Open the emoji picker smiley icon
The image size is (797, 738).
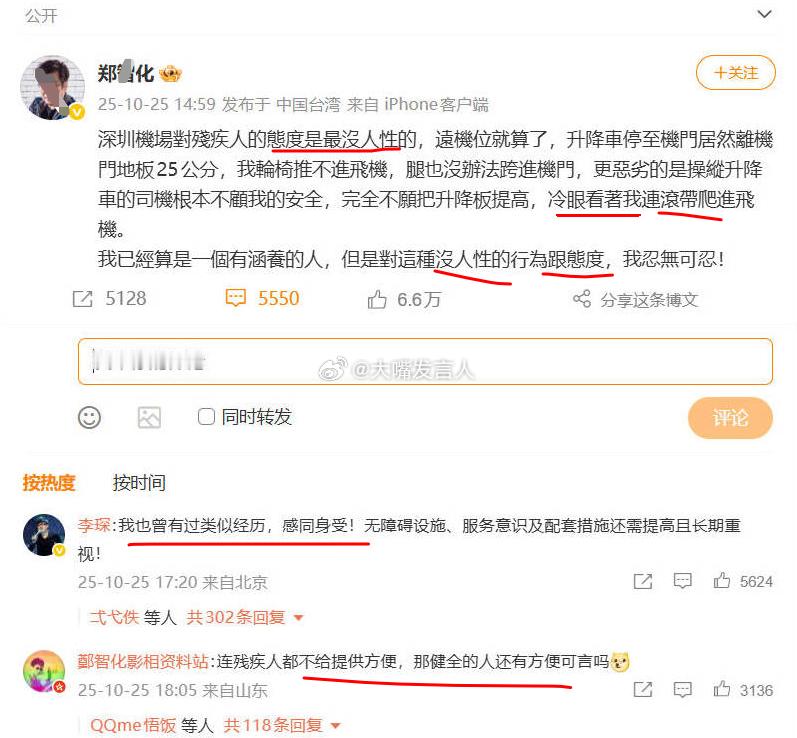89,418
